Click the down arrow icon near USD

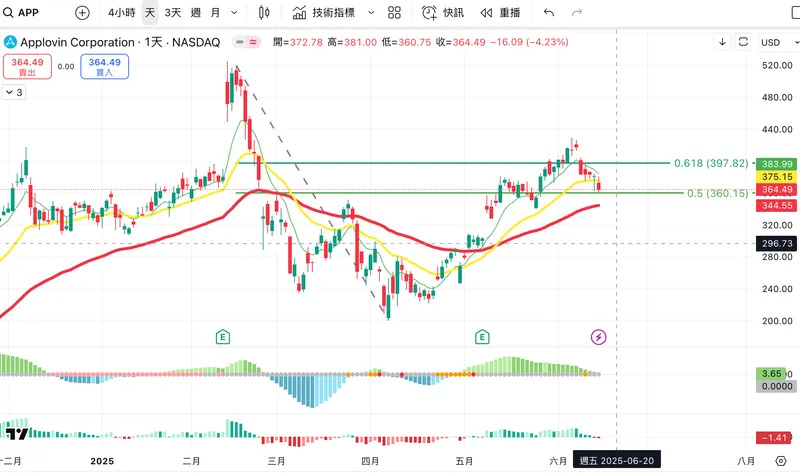[x=722, y=42]
